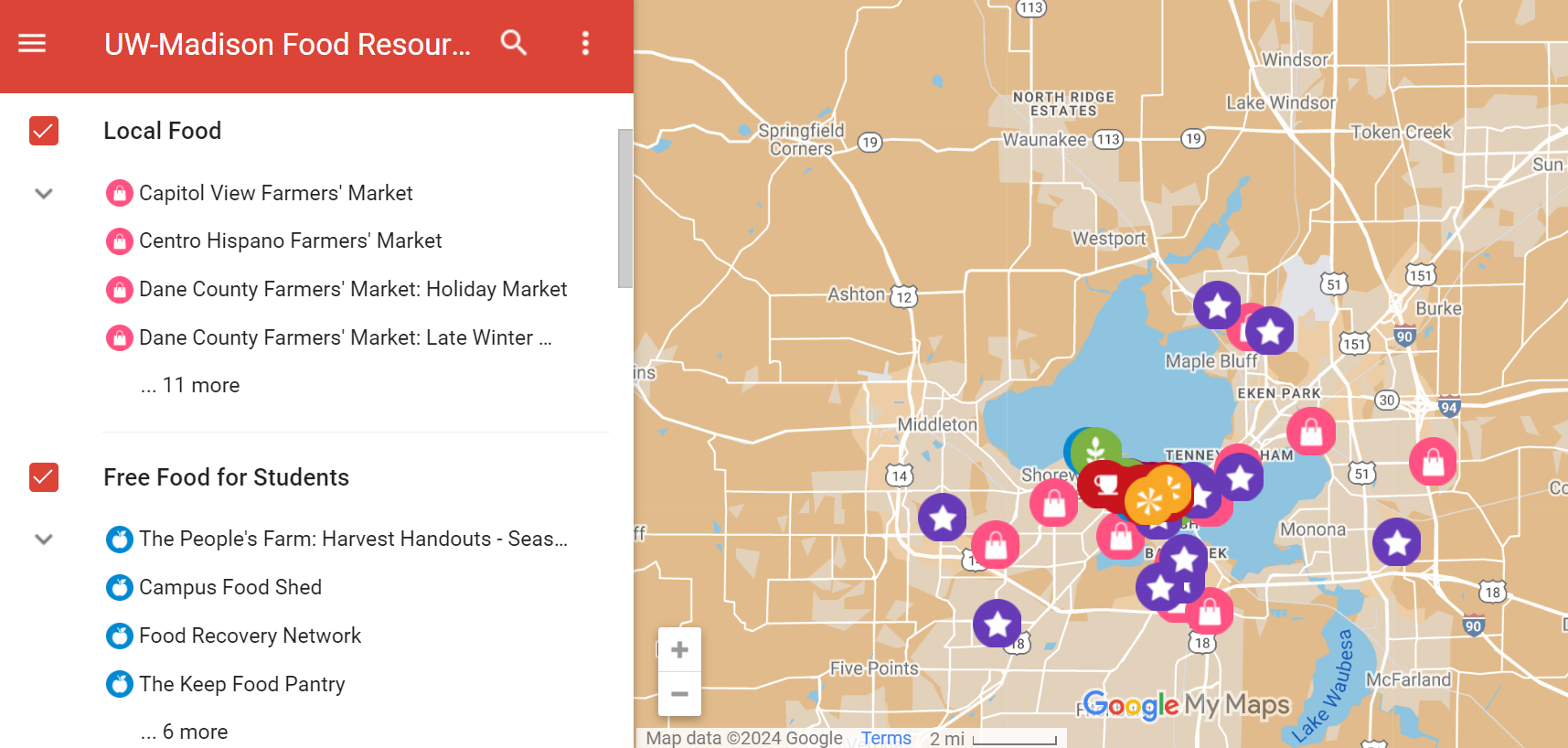Viewport: 1568px width, 748px height.
Task: Select the purple star marker above Maple Bluff
Action: tap(1218, 305)
